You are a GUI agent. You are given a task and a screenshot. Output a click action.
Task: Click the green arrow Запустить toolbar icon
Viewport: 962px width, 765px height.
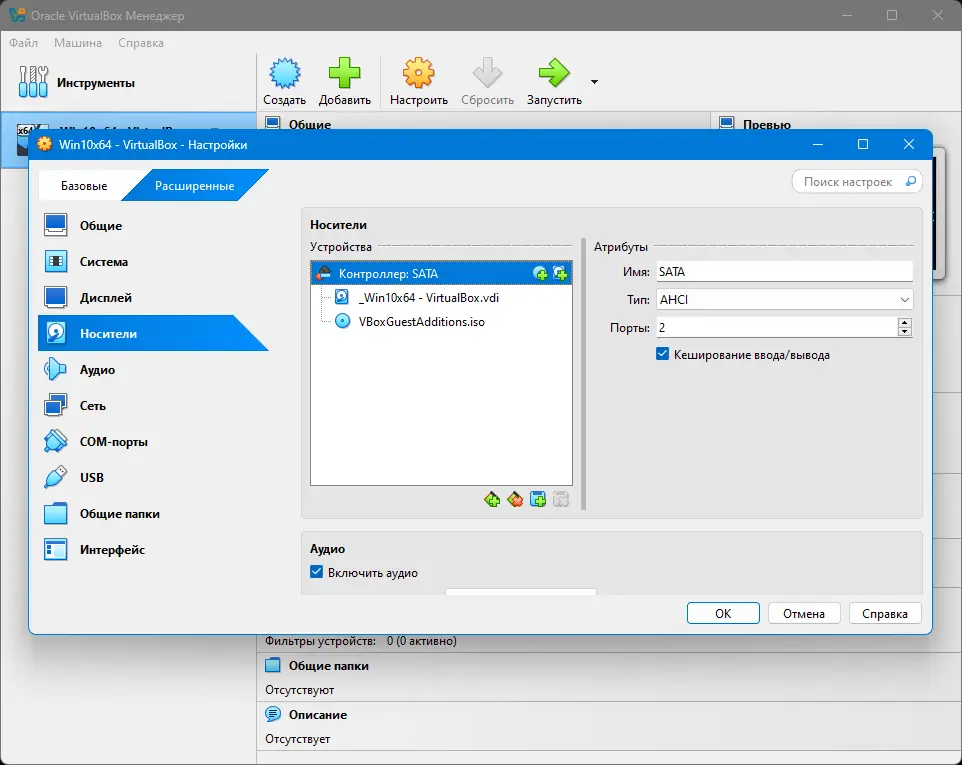[554, 73]
